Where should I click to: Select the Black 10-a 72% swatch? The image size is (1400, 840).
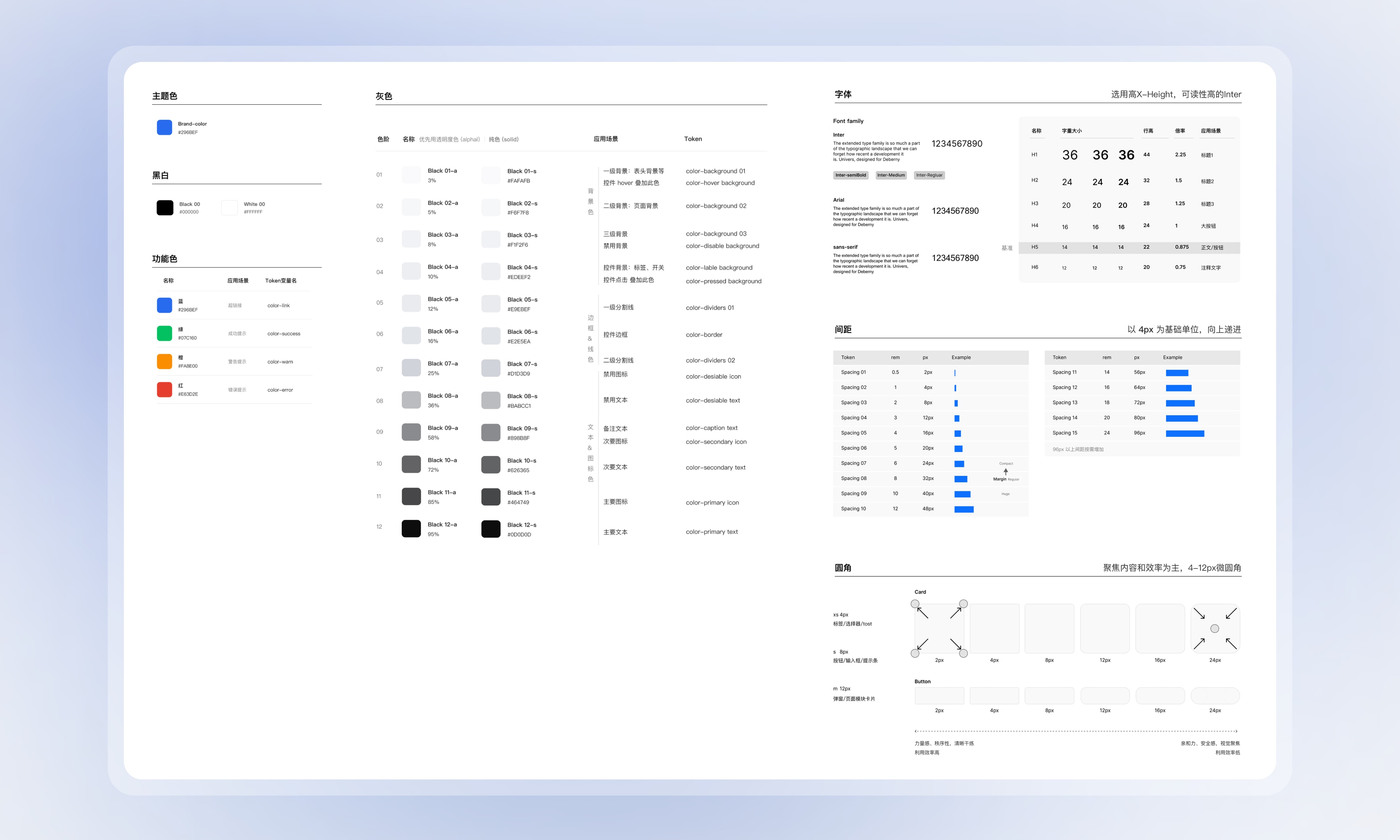coord(411,465)
